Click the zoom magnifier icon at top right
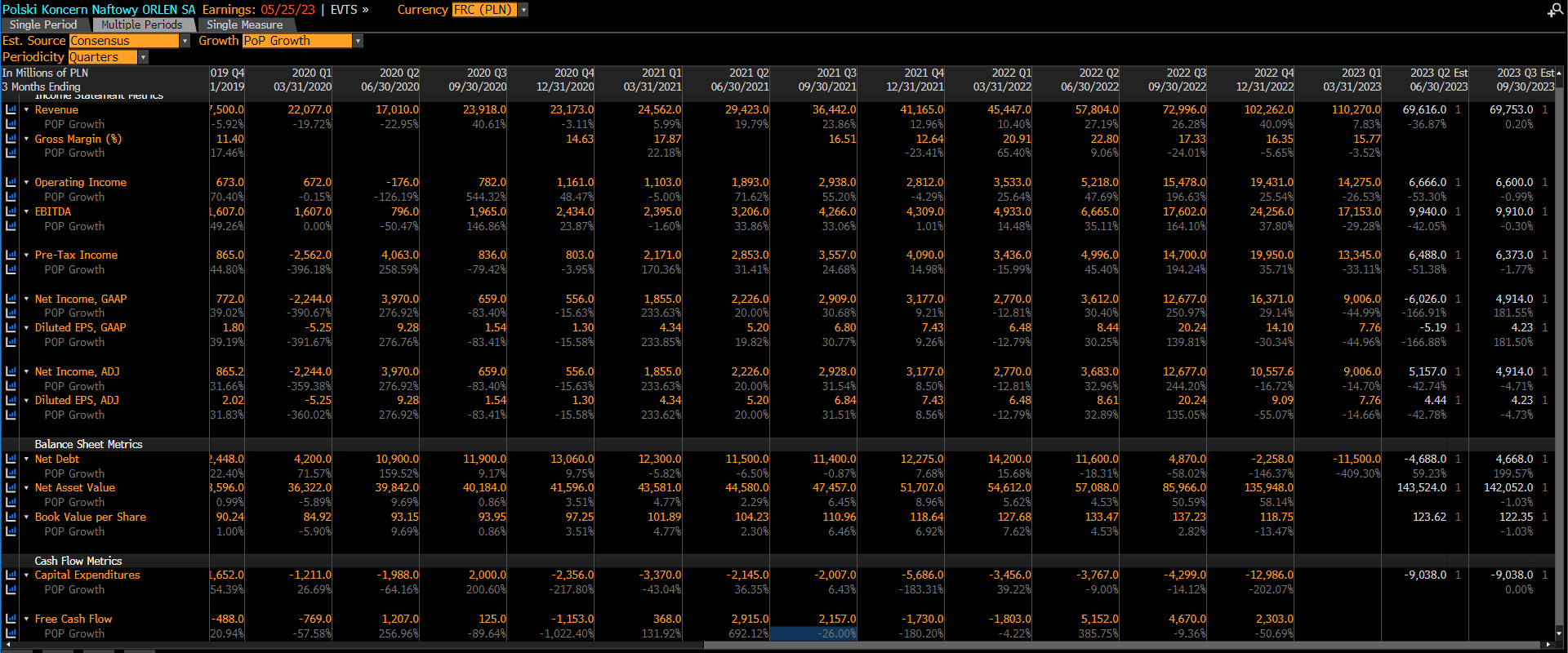This screenshot has height=653, width=1568. click(1554, 11)
